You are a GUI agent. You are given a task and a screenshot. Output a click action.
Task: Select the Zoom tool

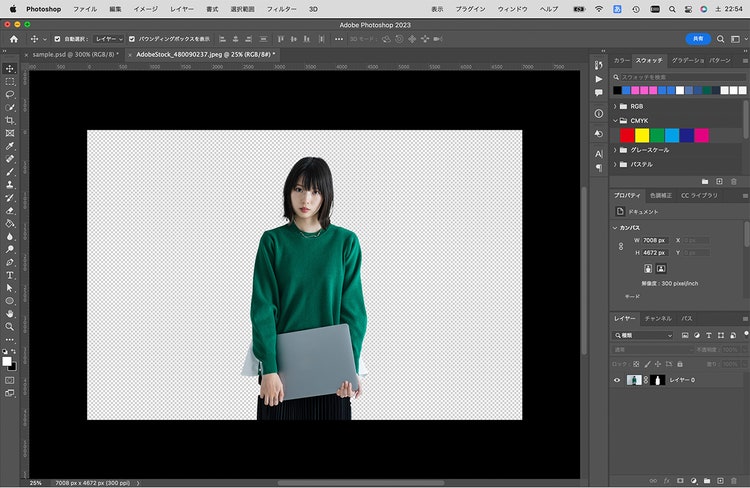point(10,327)
